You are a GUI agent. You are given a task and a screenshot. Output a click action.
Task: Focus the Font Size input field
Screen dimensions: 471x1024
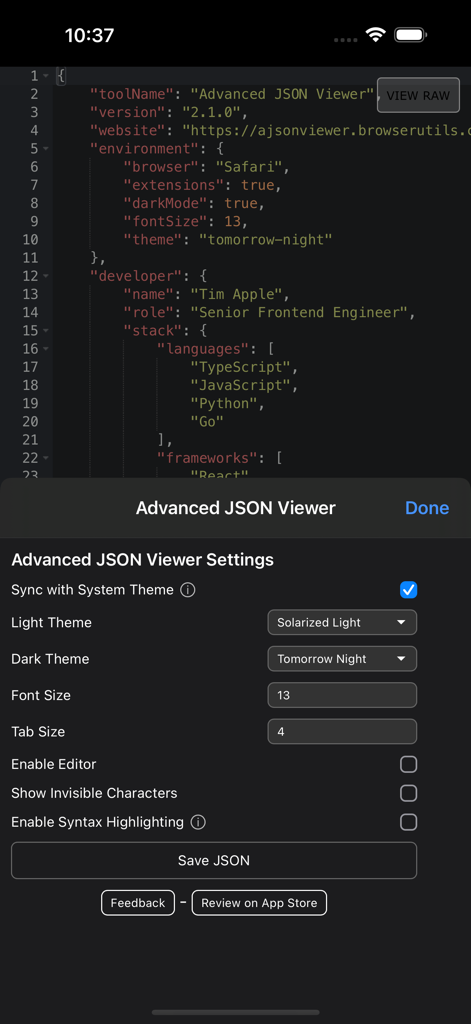click(x=342, y=696)
